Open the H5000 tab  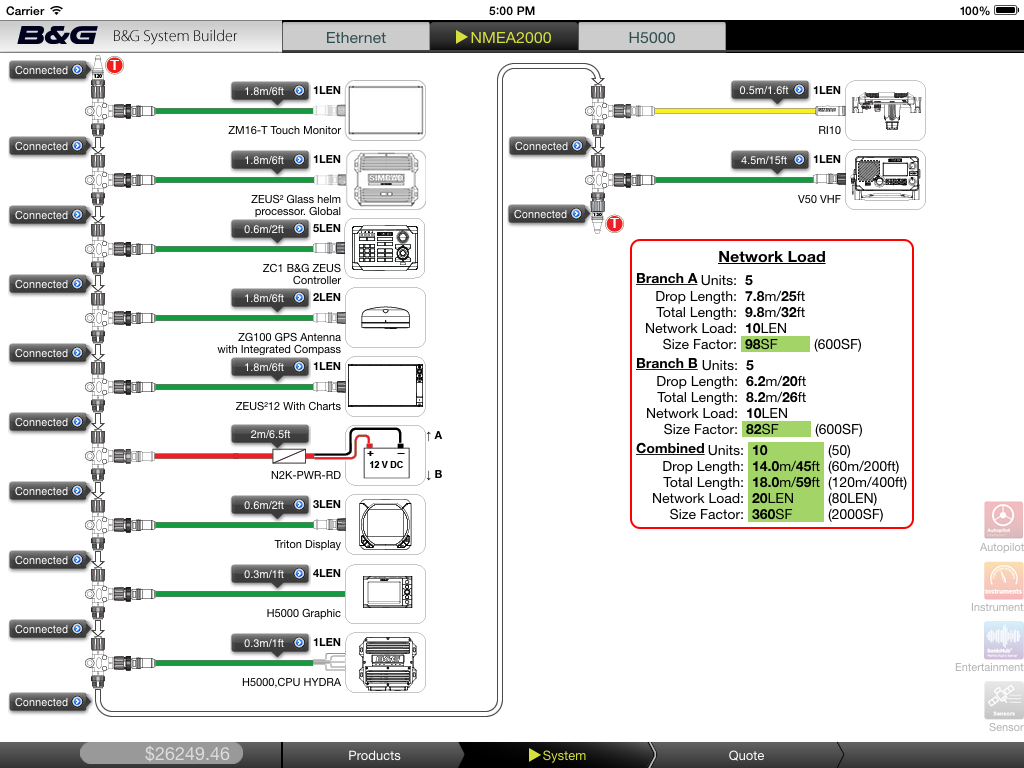tap(652, 37)
